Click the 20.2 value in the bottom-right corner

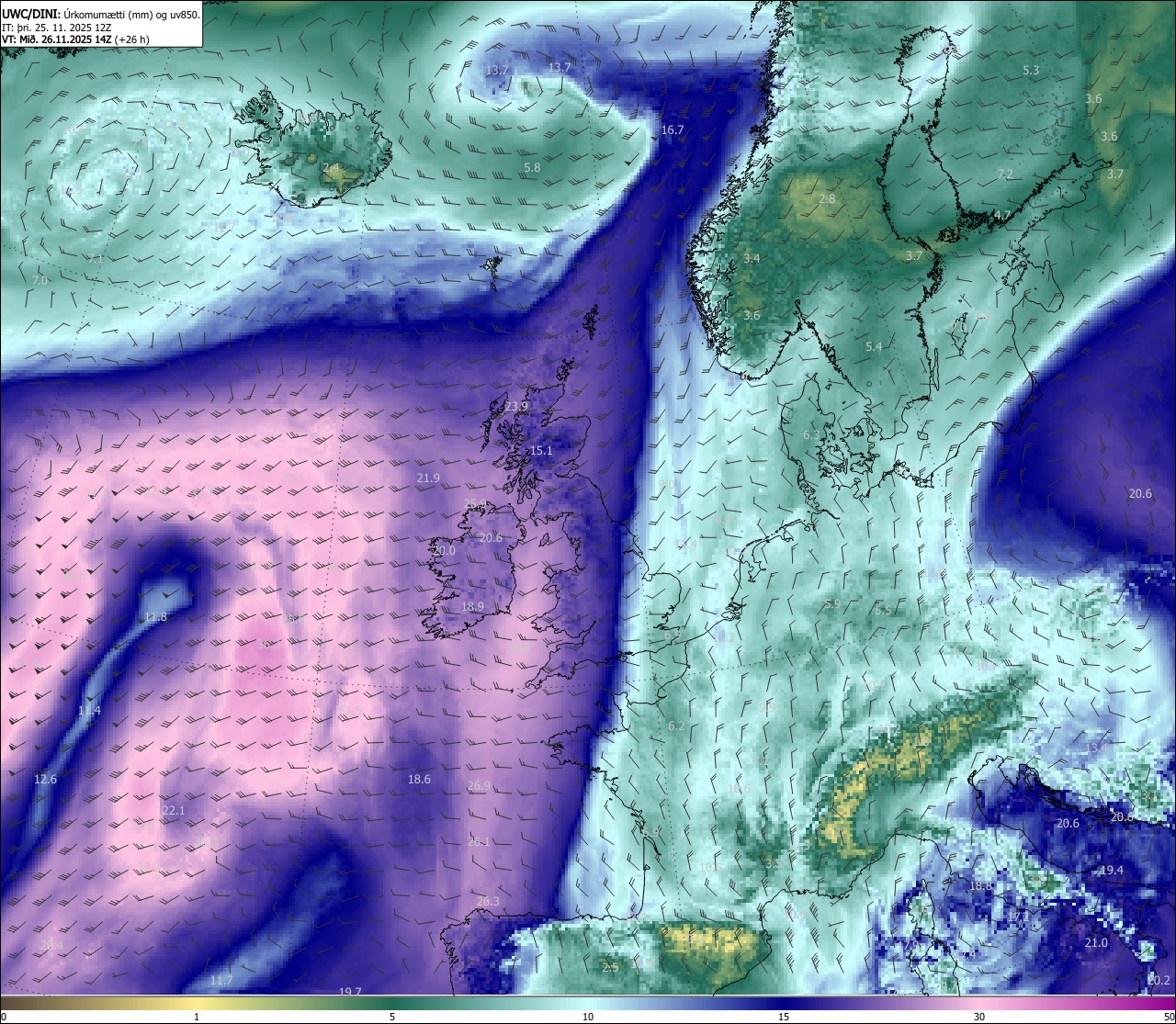coord(1159,981)
